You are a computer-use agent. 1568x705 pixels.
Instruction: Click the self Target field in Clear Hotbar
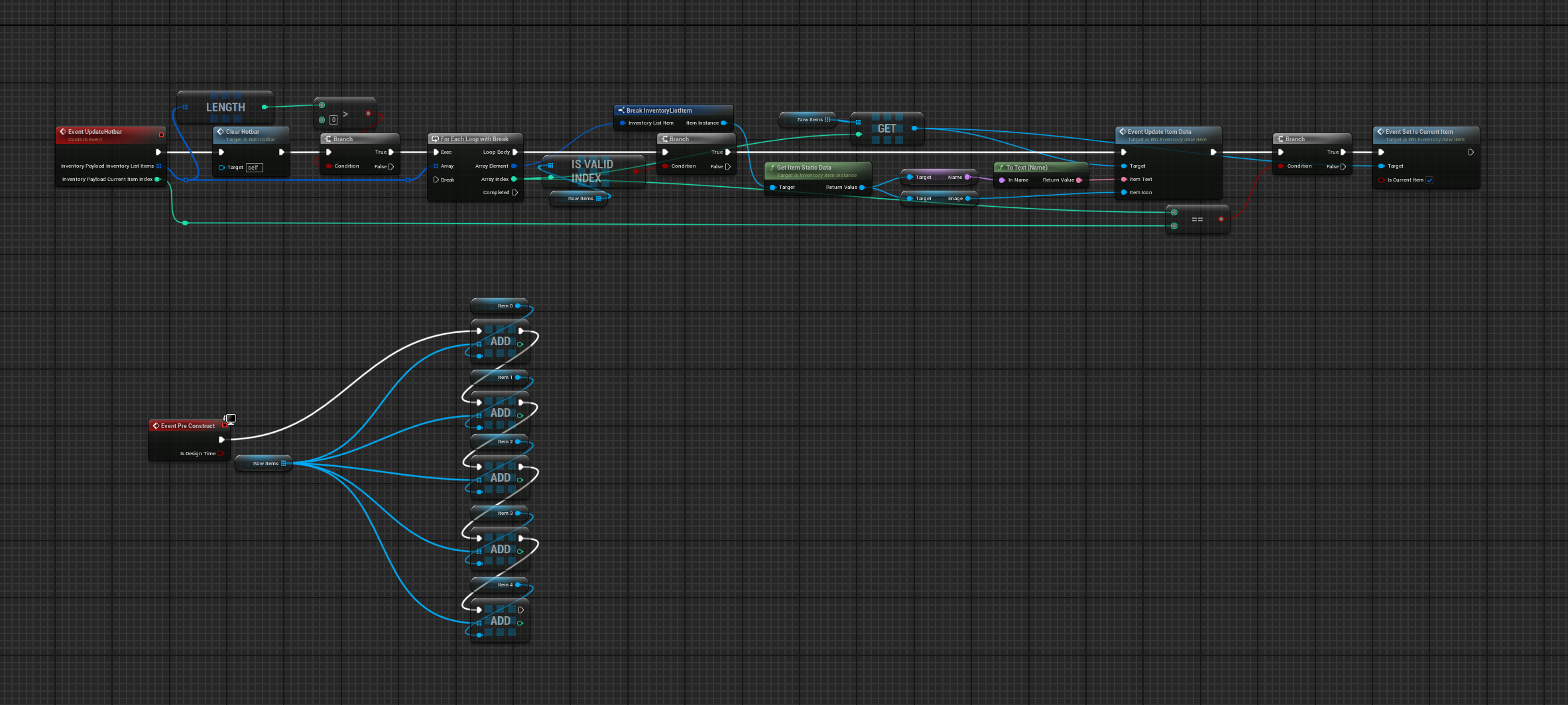click(254, 168)
